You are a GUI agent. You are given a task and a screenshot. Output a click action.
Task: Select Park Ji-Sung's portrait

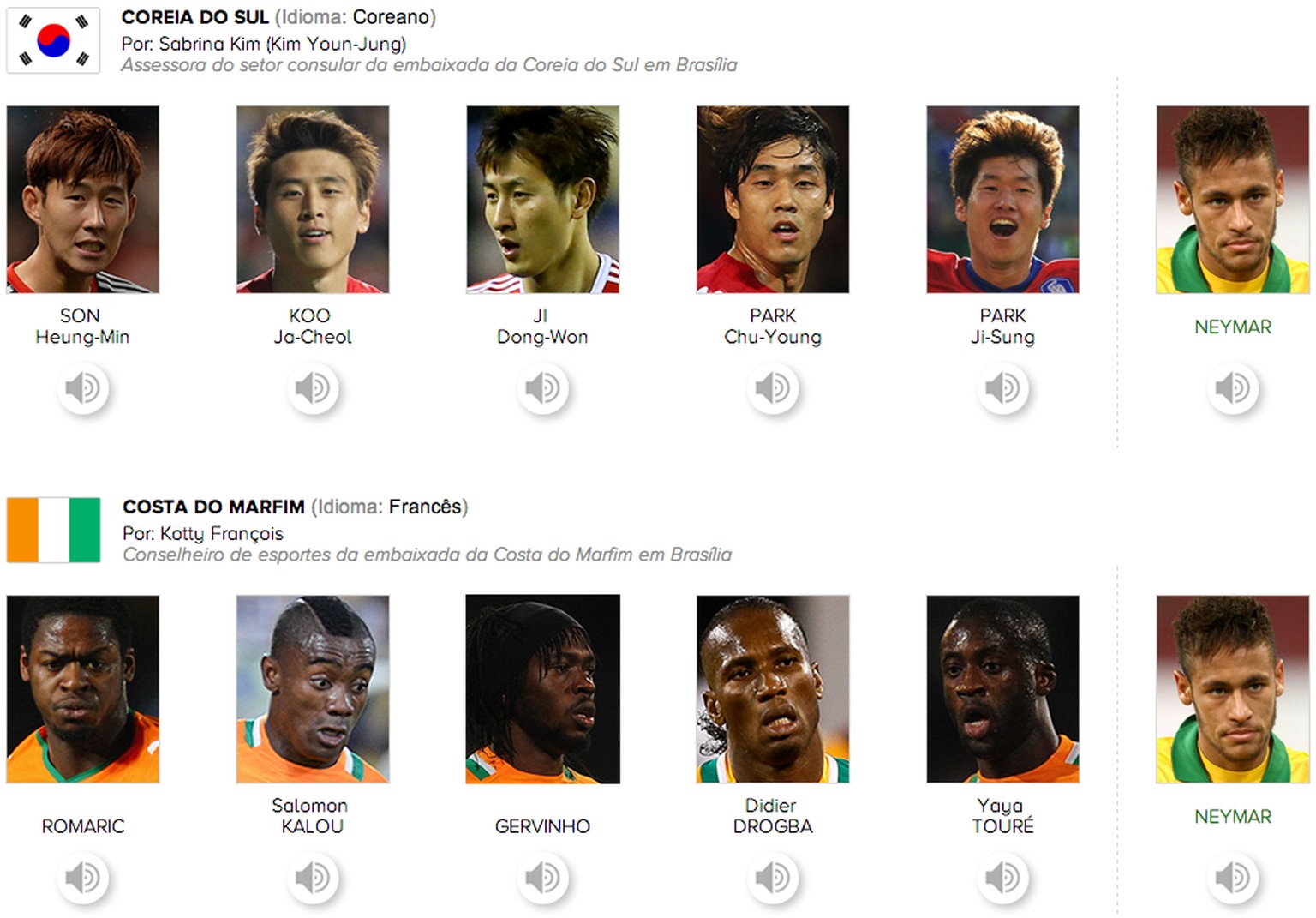coord(1002,199)
